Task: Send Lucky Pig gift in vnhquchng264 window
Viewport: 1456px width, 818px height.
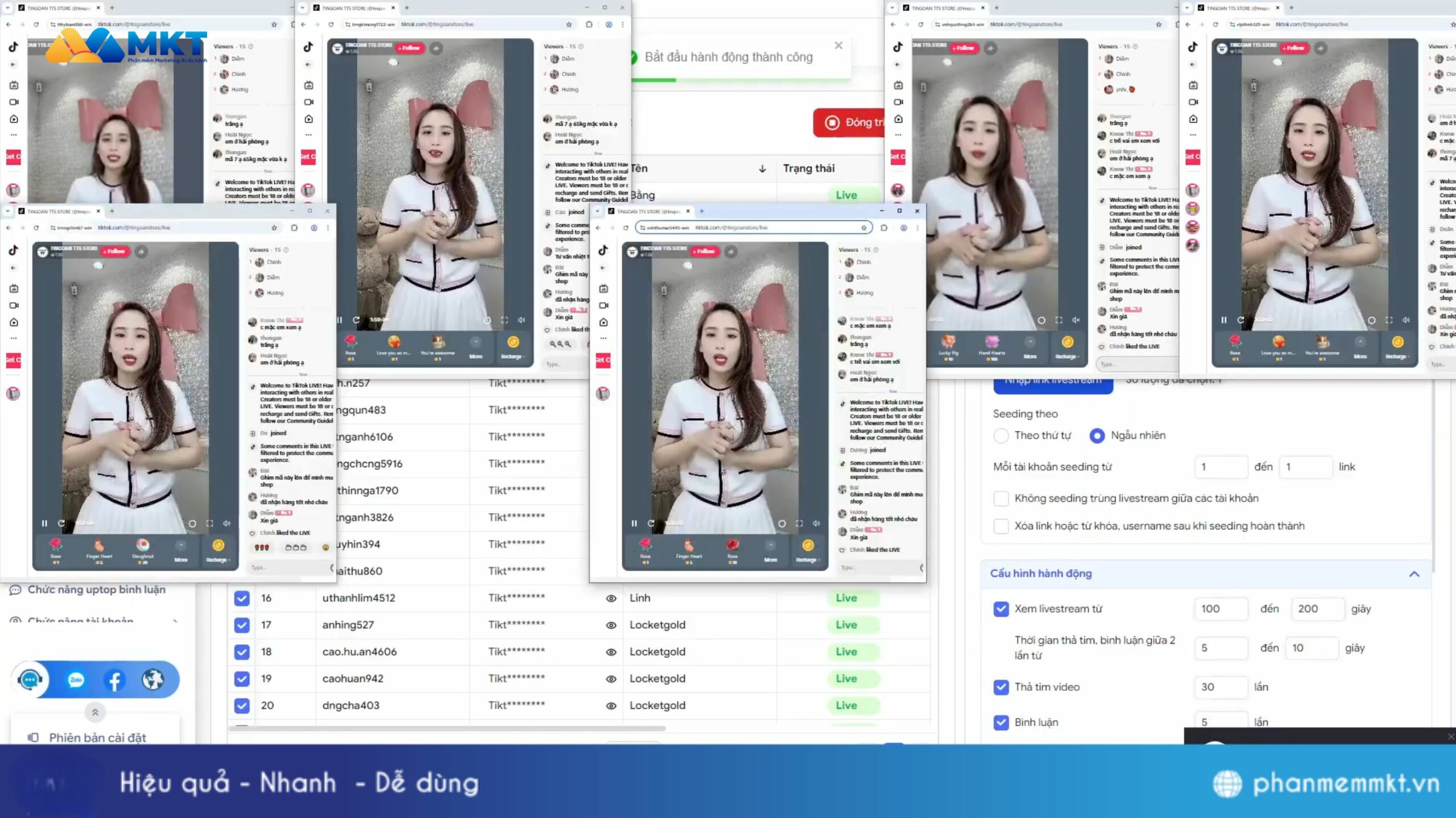Action: point(948,346)
